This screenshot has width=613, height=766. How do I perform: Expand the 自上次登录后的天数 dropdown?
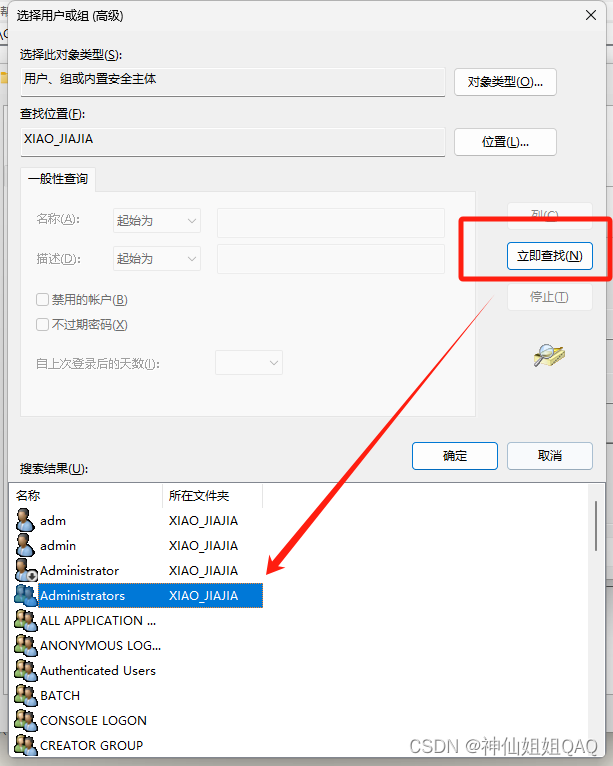click(249, 362)
